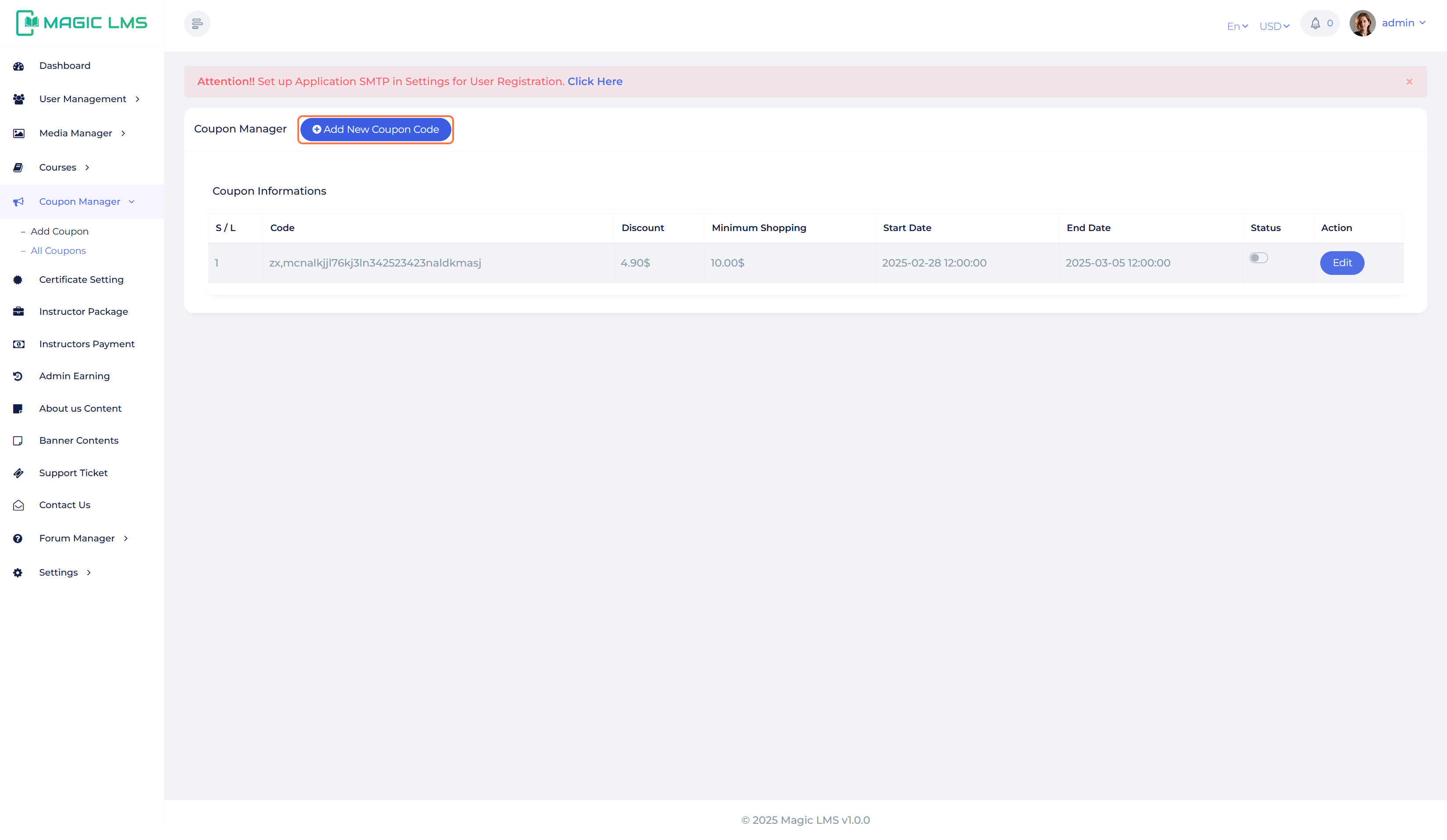This screenshot has width=1447, height=840.
Task: Click the admin profile avatar
Action: coord(1362,24)
